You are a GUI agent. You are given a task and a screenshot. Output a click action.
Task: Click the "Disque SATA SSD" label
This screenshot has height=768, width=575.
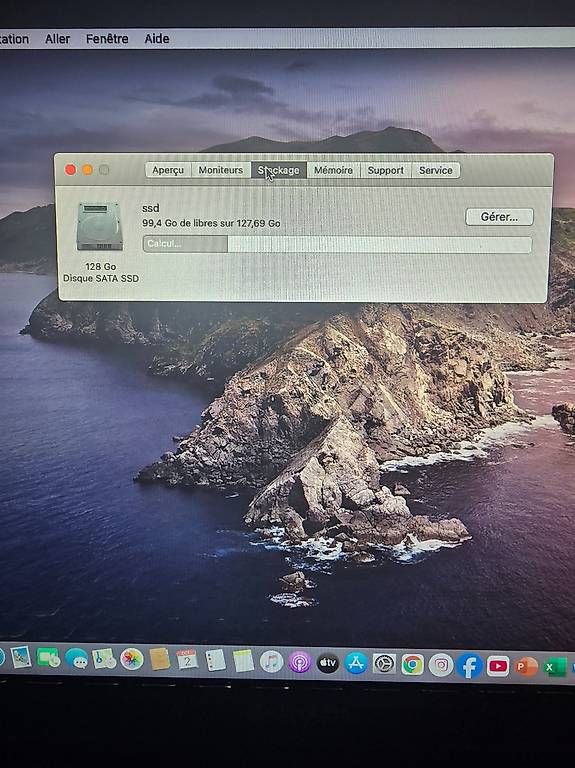click(100, 278)
